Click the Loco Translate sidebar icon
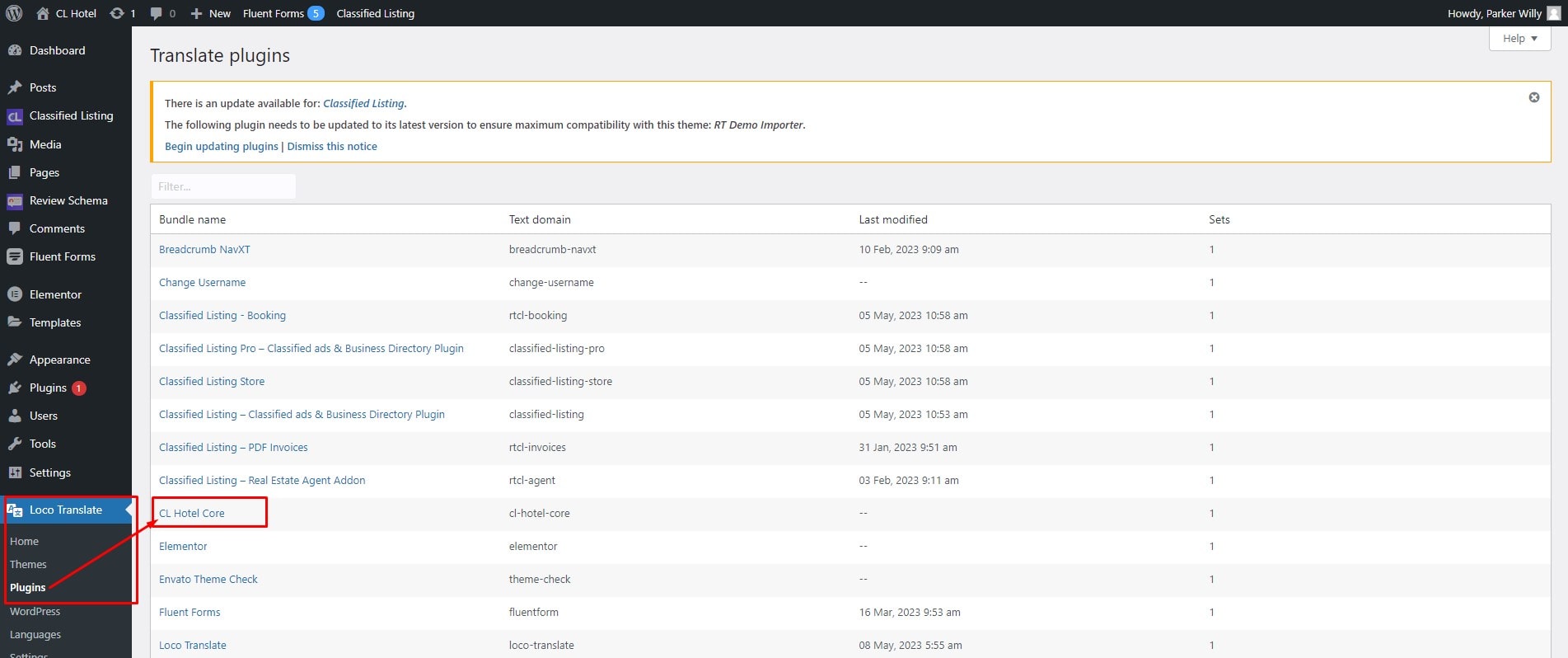This screenshot has width=1568, height=658. click(x=14, y=510)
